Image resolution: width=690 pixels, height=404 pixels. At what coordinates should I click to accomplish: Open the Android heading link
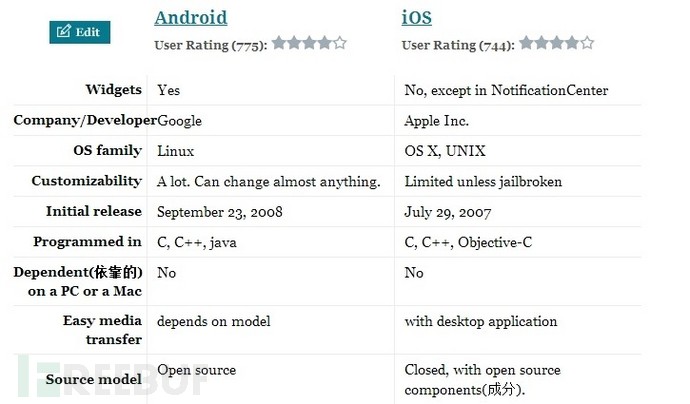[x=191, y=18]
